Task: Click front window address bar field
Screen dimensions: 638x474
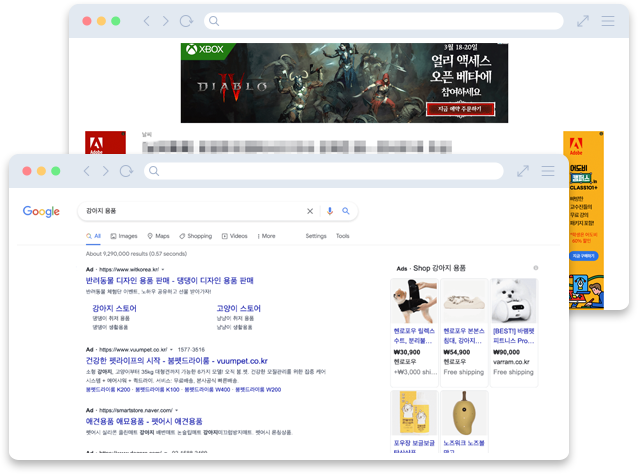Action: coord(323,171)
